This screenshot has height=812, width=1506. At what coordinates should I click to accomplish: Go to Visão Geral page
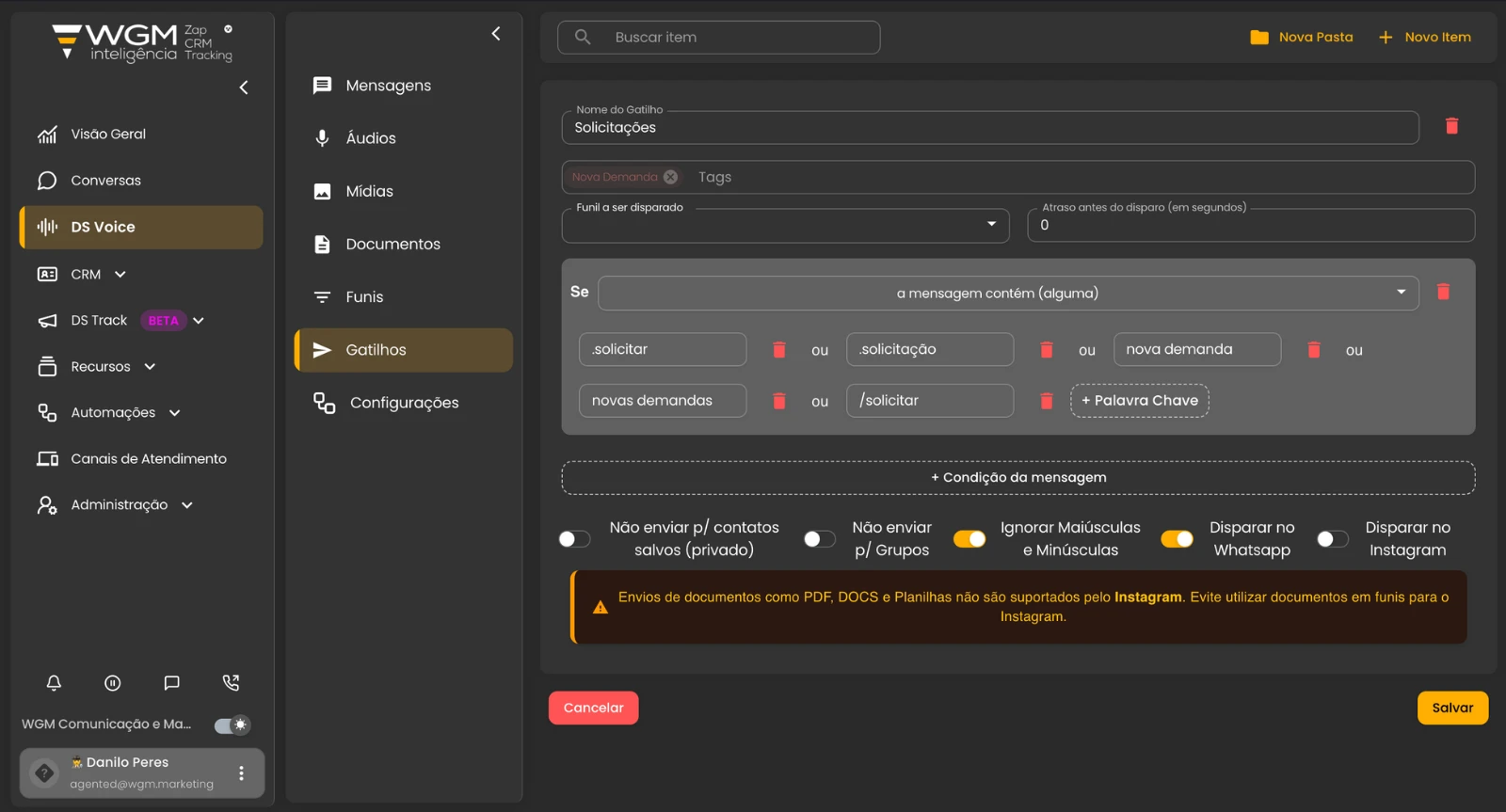pos(108,134)
